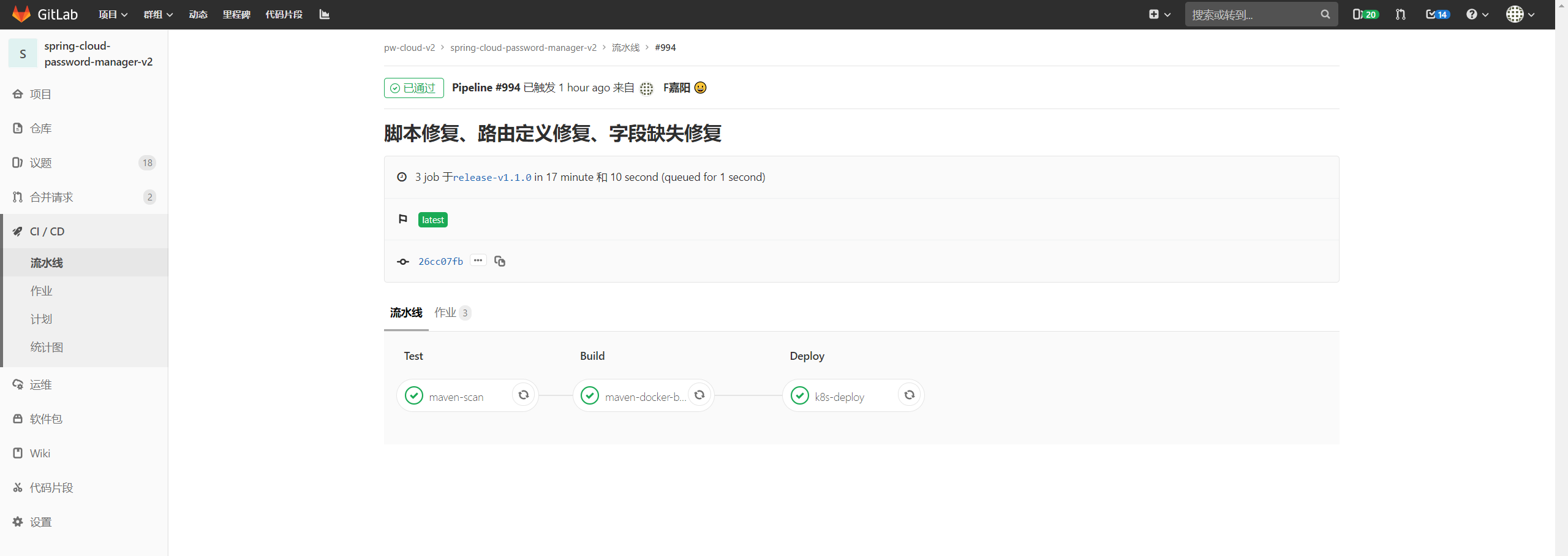
Task: Switch to the 作业 tab
Action: [x=451, y=313]
